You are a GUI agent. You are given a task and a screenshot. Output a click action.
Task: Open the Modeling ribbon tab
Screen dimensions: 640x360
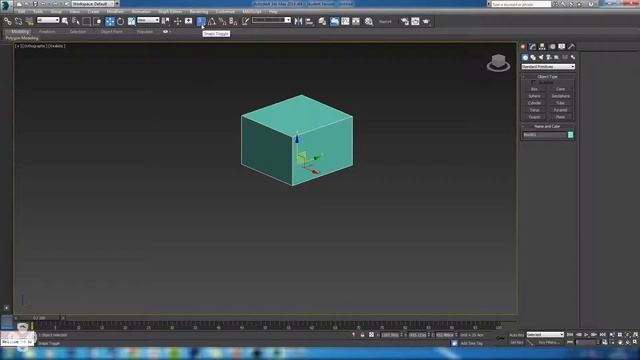(20, 31)
